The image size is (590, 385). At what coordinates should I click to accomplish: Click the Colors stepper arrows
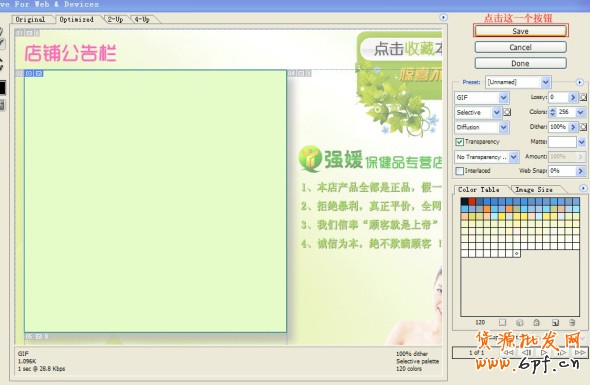(x=552, y=112)
